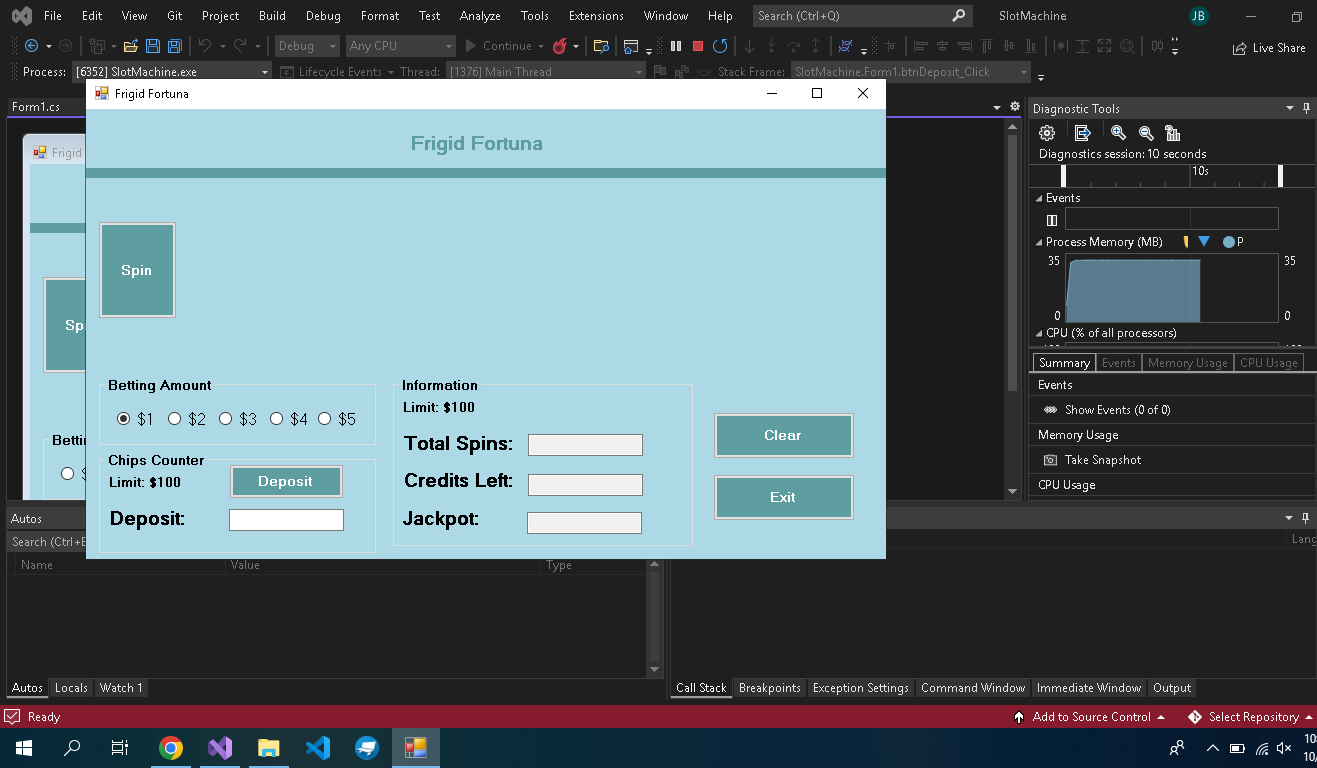This screenshot has width=1317, height=768.
Task: Click the Hot Reload flame icon
Action: 560,46
